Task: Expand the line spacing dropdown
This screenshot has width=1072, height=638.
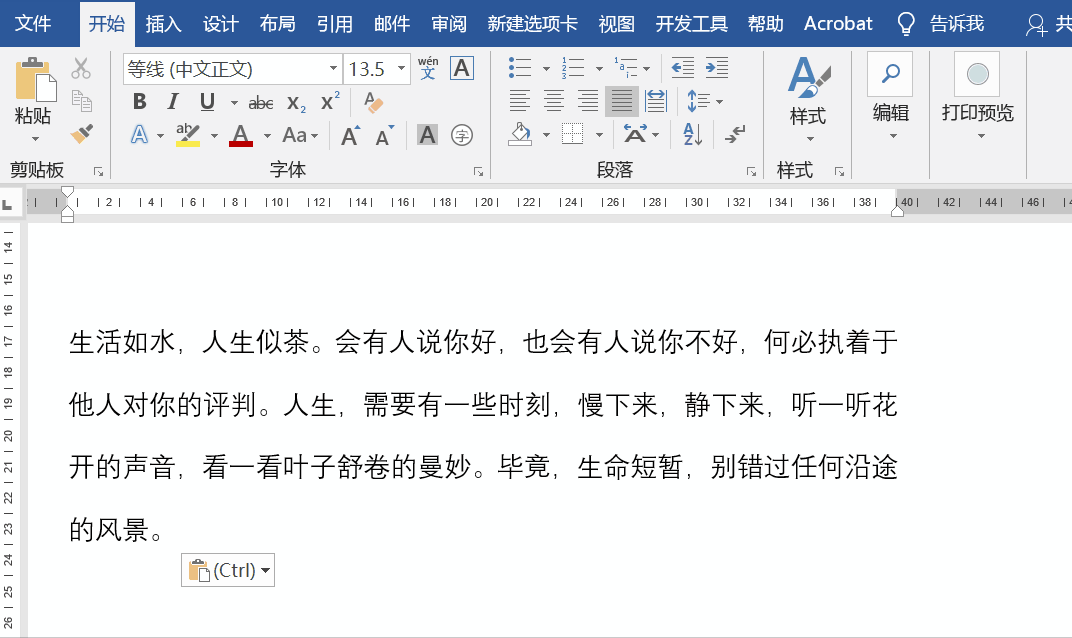Action: coord(719,101)
